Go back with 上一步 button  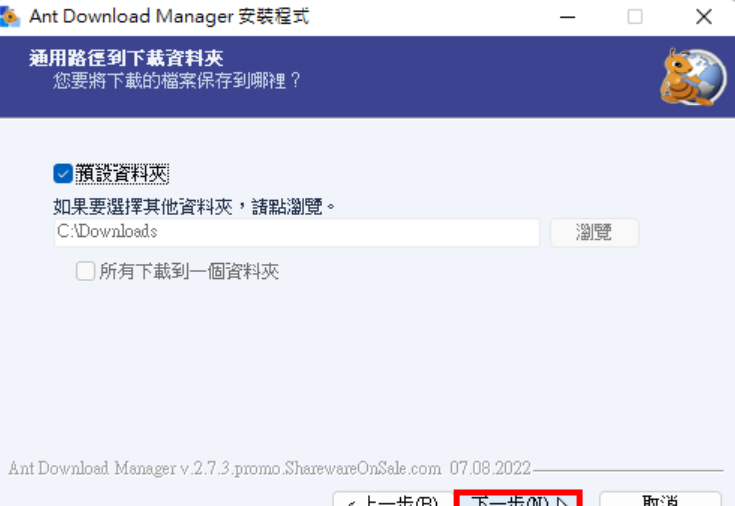point(393,499)
